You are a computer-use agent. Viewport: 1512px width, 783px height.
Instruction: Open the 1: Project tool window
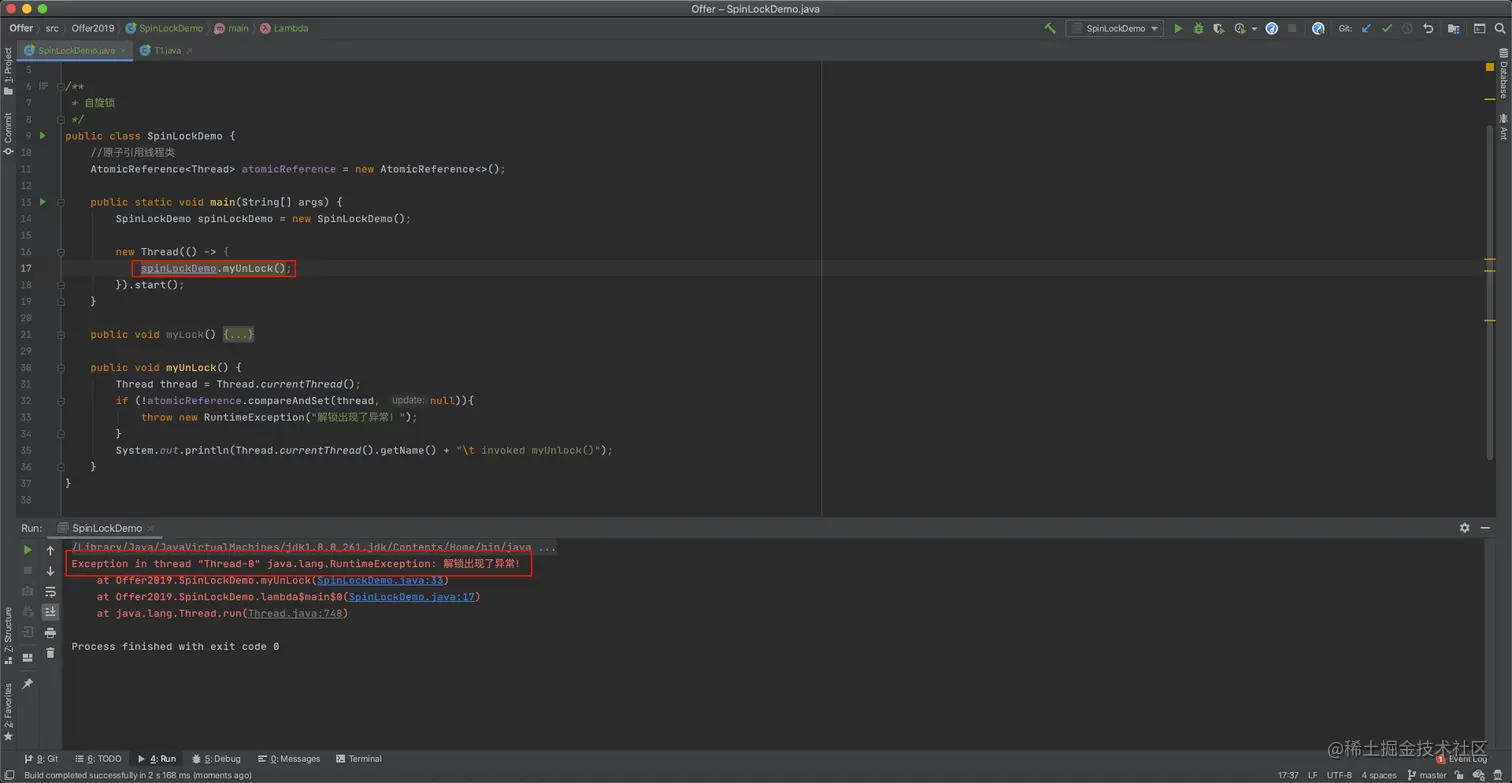[x=8, y=72]
